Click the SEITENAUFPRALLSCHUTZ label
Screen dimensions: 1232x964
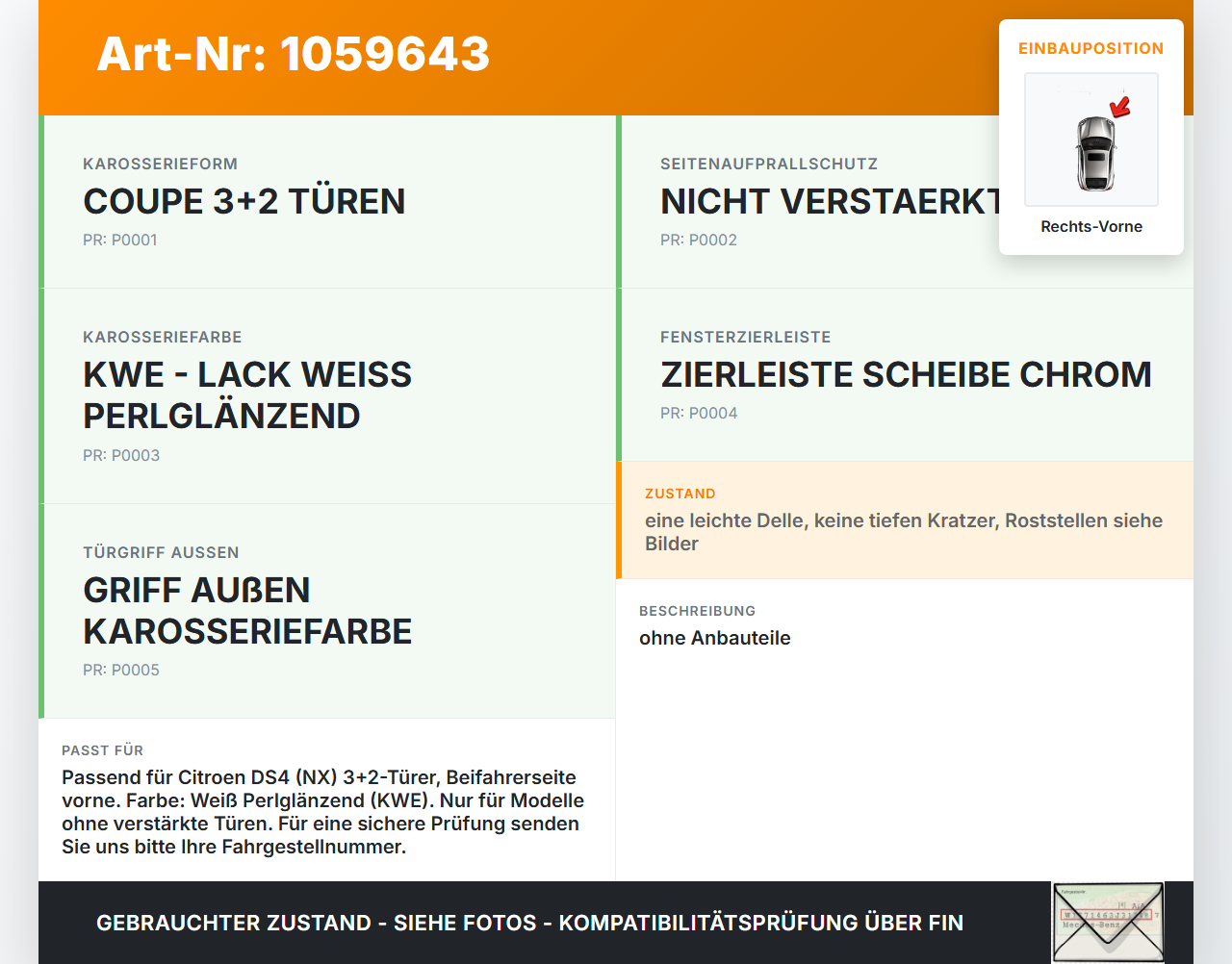769,164
